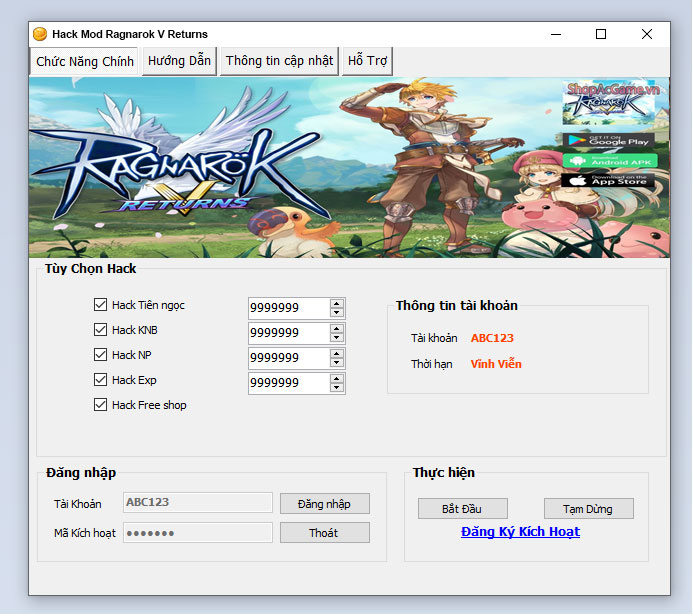Click the Vĩnh Viễn expiry text
The height and width of the screenshot is (616, 693).
pyautogui.click(x=496, y=364)
